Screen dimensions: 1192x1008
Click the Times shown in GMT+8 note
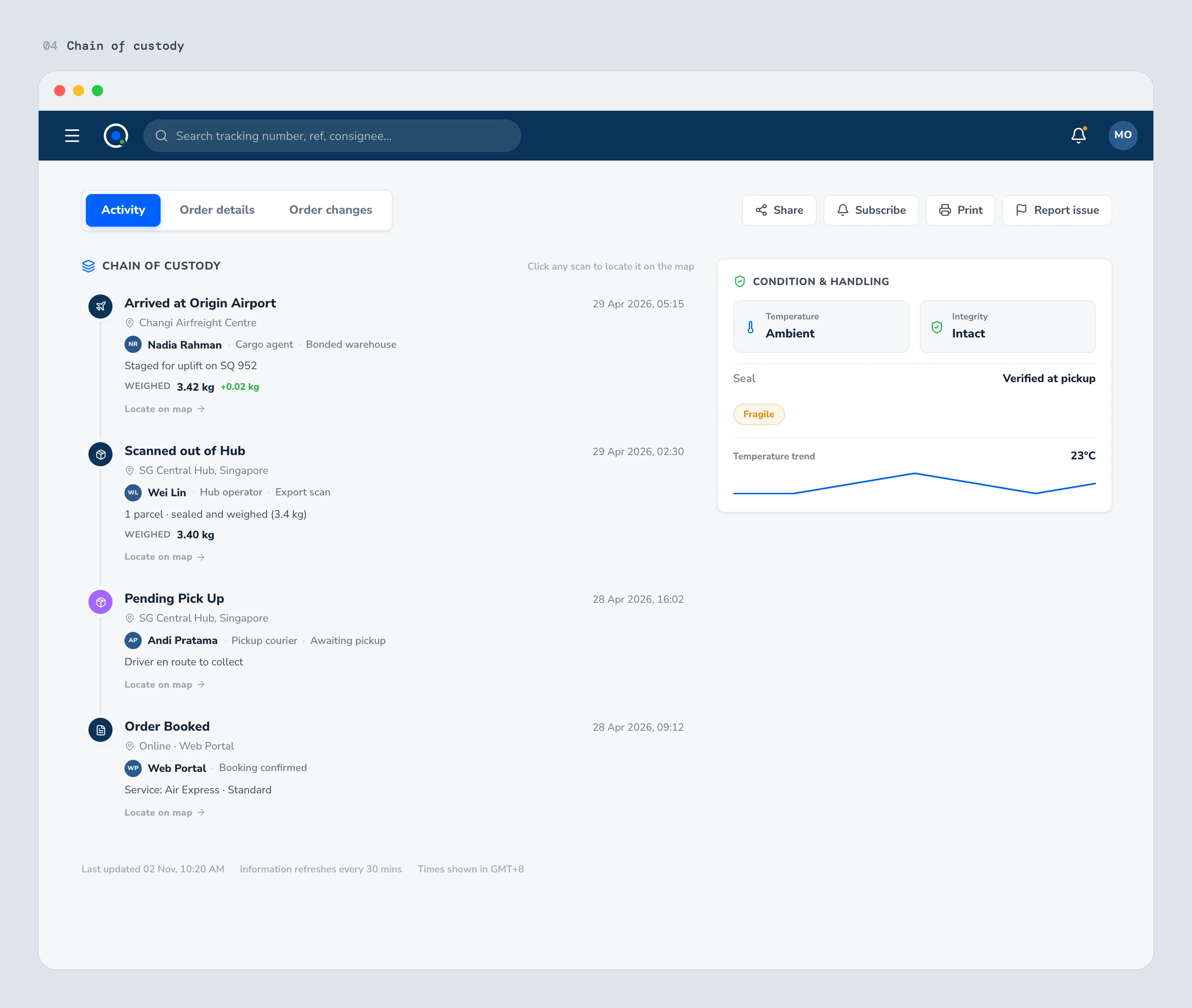pyautogui.click(x=470, y=868)
